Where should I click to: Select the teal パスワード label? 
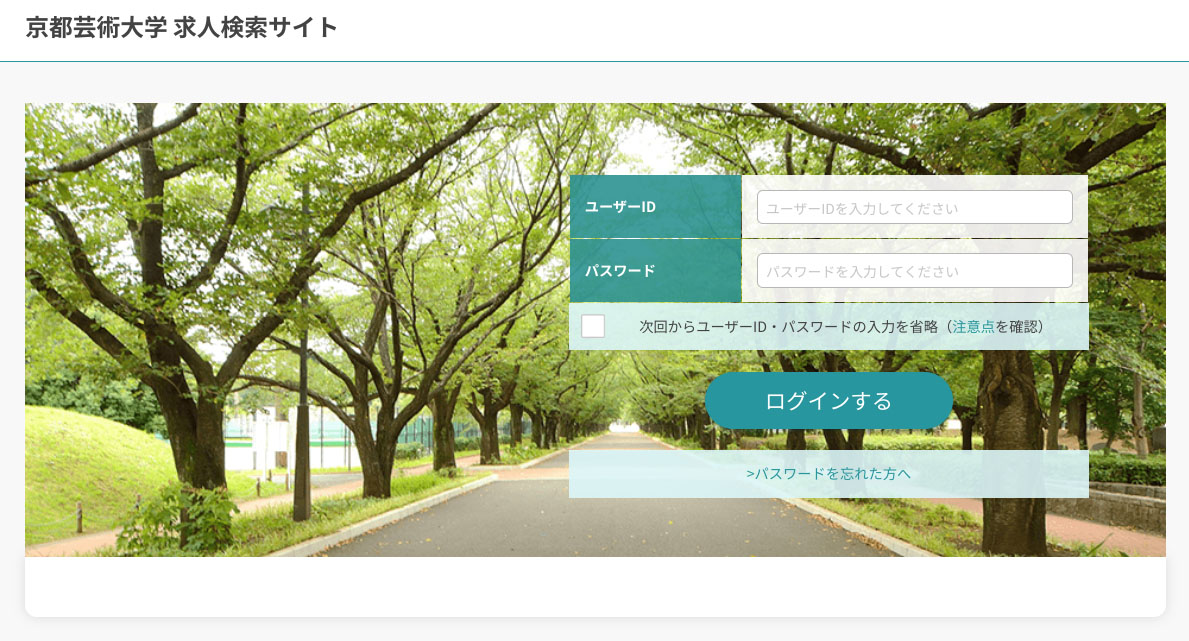[655, 270]
